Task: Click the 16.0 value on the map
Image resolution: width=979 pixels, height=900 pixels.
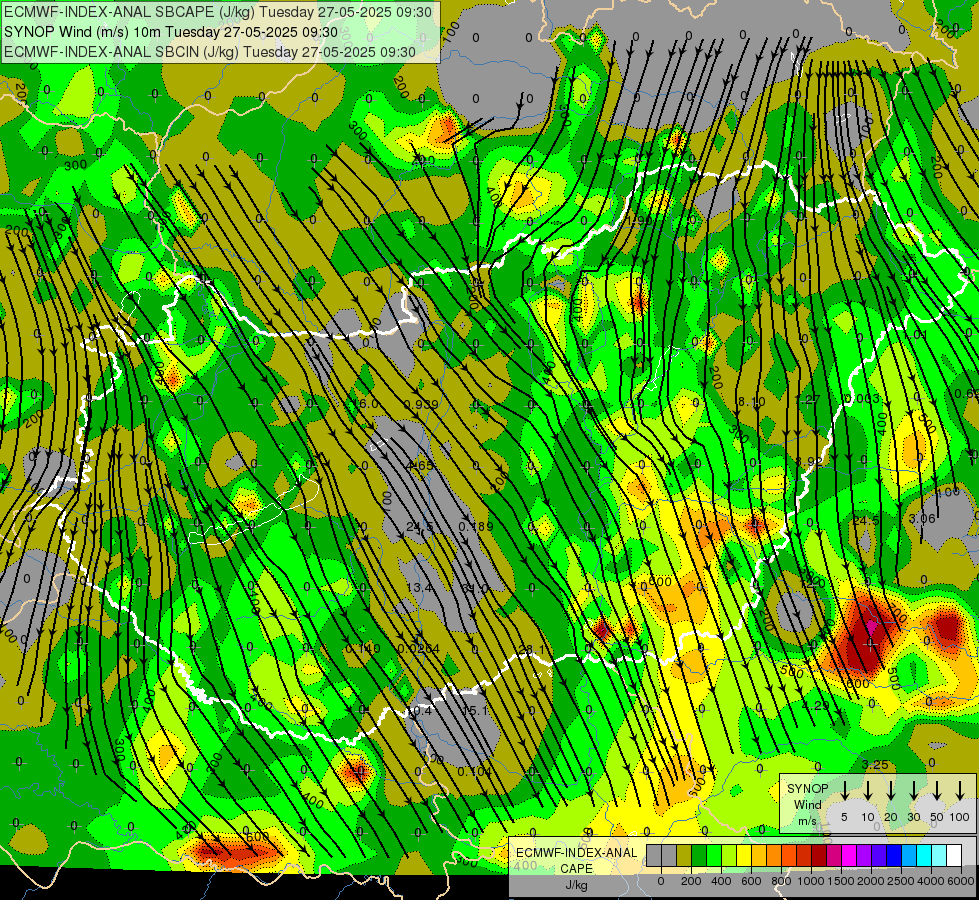Action: click(x=366, y=404)
